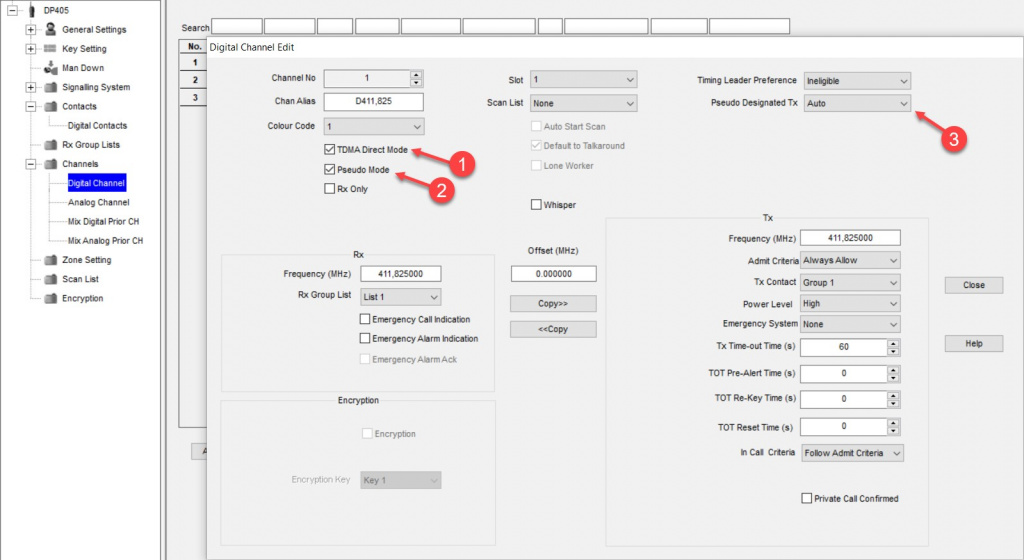This screenshot has width=1024, height=560.
Task: Click the Chan Alias input field
Action: pos(374,102)
